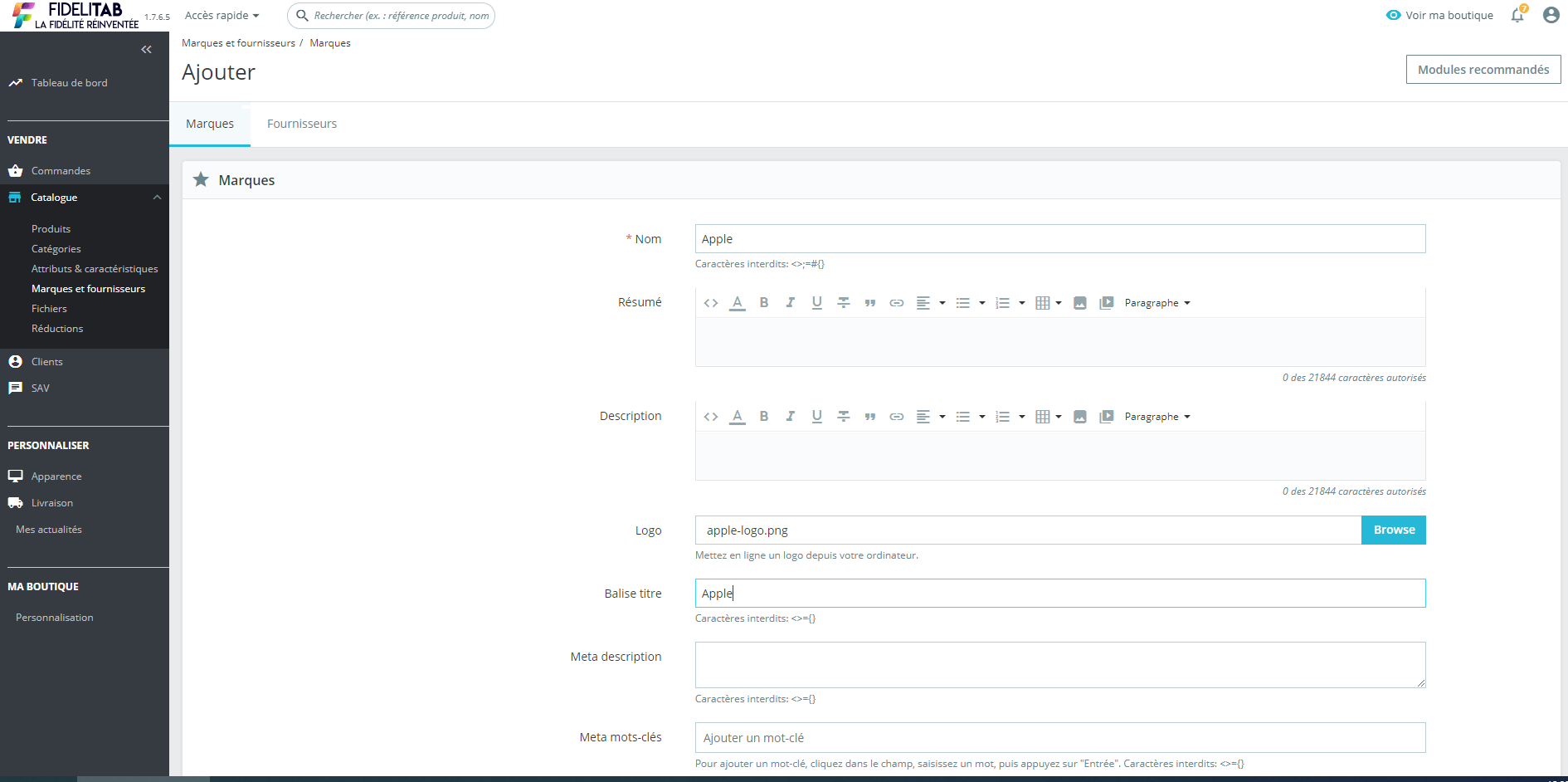Image resolution: width=1568 pixels, height=782 pixels.
Task: Toggle italic in Description editor
Action: (791, 417)
